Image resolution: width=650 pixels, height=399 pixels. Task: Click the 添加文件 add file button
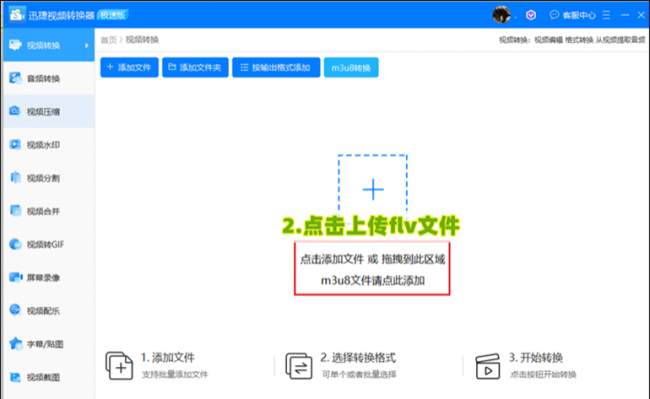click(129, 68)
